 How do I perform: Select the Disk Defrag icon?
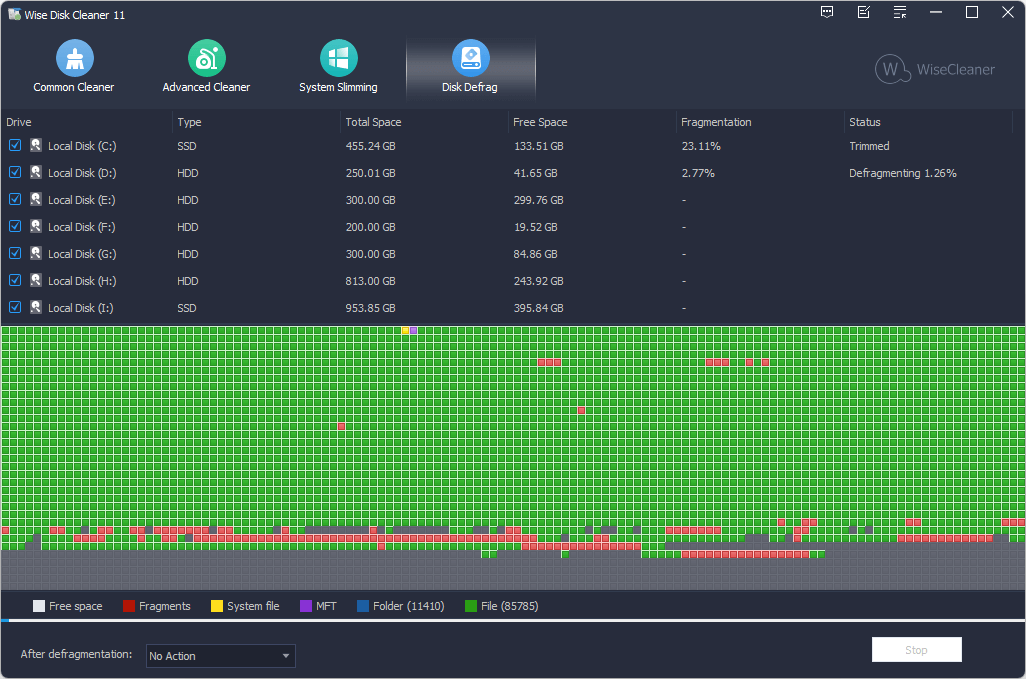pyautogui.click(x=470, y=58)
